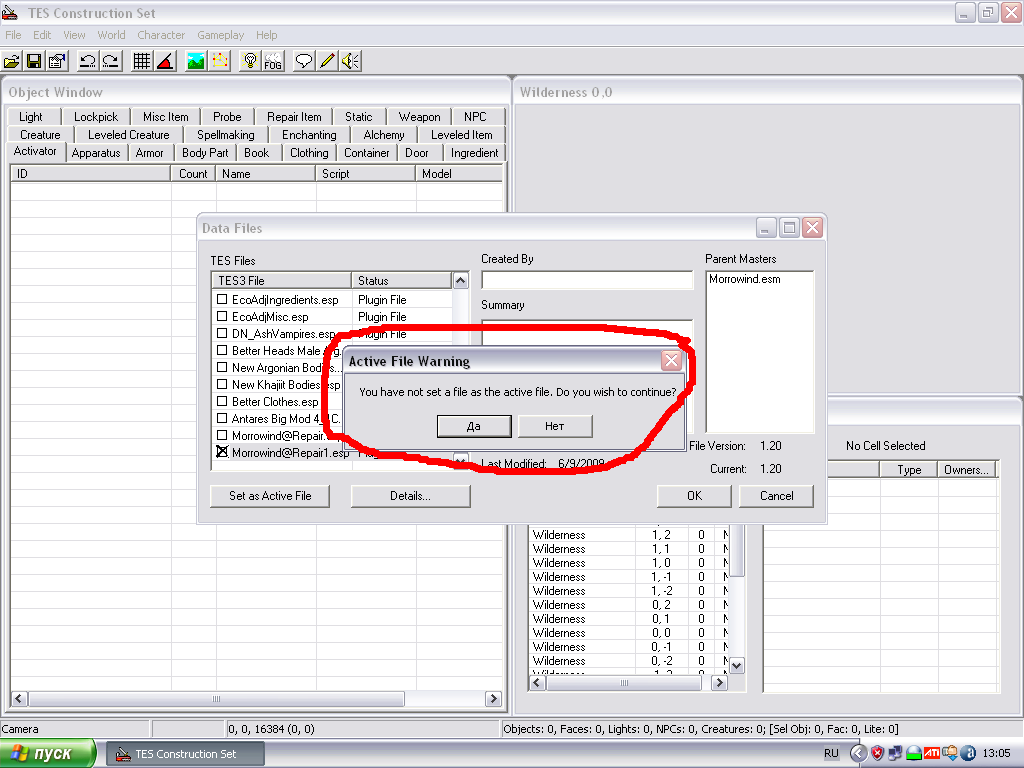1024x768 pixels.
Task: Select the Wilderness 0, 0 cell row
Action: point(627,633)
